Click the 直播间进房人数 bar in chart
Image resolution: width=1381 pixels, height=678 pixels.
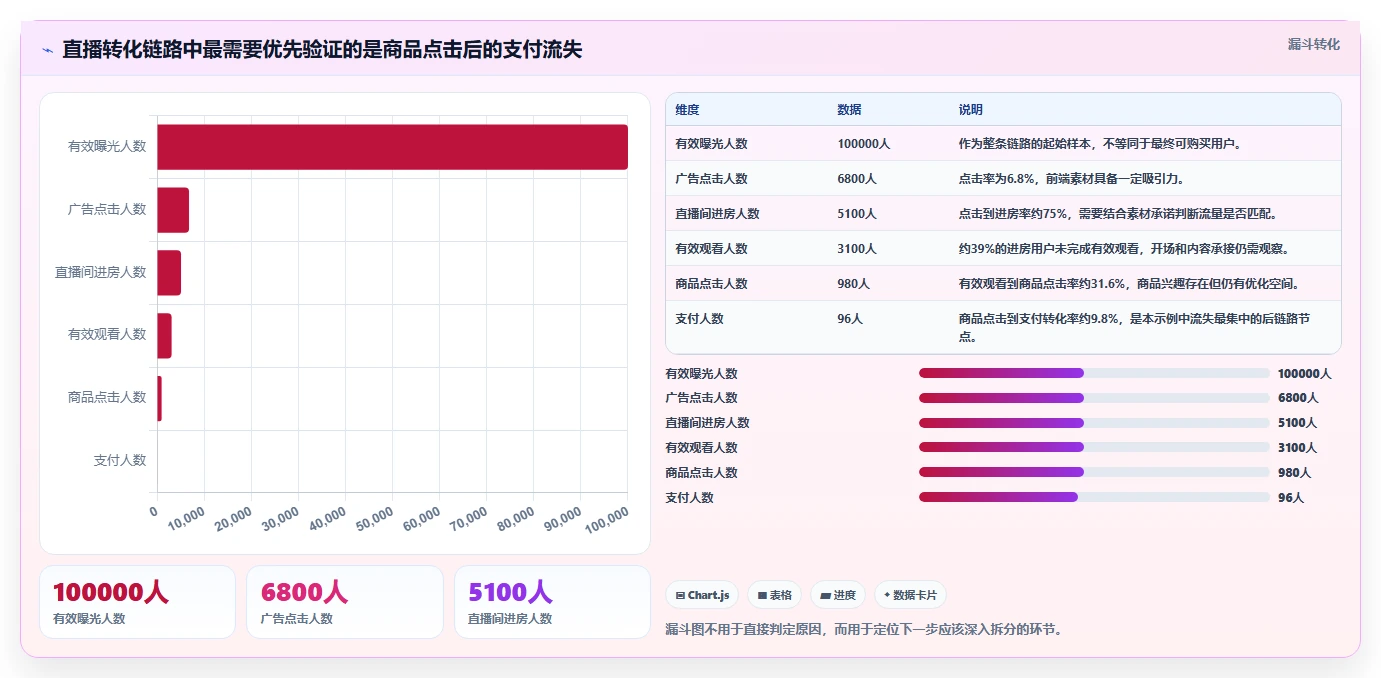tap(169, 273)
